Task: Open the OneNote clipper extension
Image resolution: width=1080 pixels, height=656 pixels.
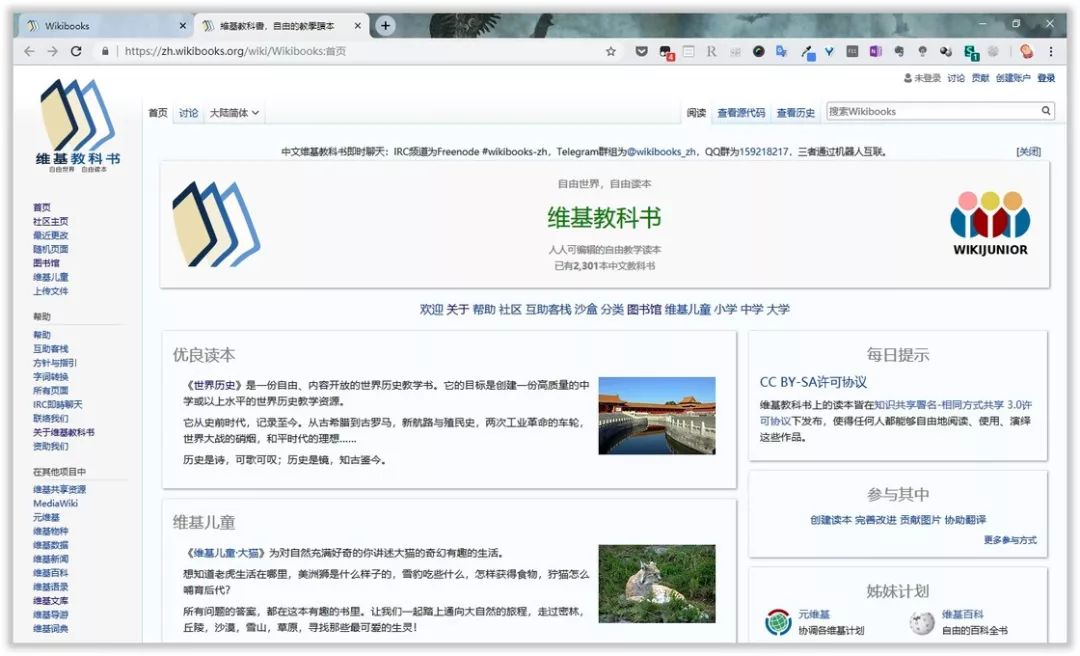Action: click(x=875, y=52)
